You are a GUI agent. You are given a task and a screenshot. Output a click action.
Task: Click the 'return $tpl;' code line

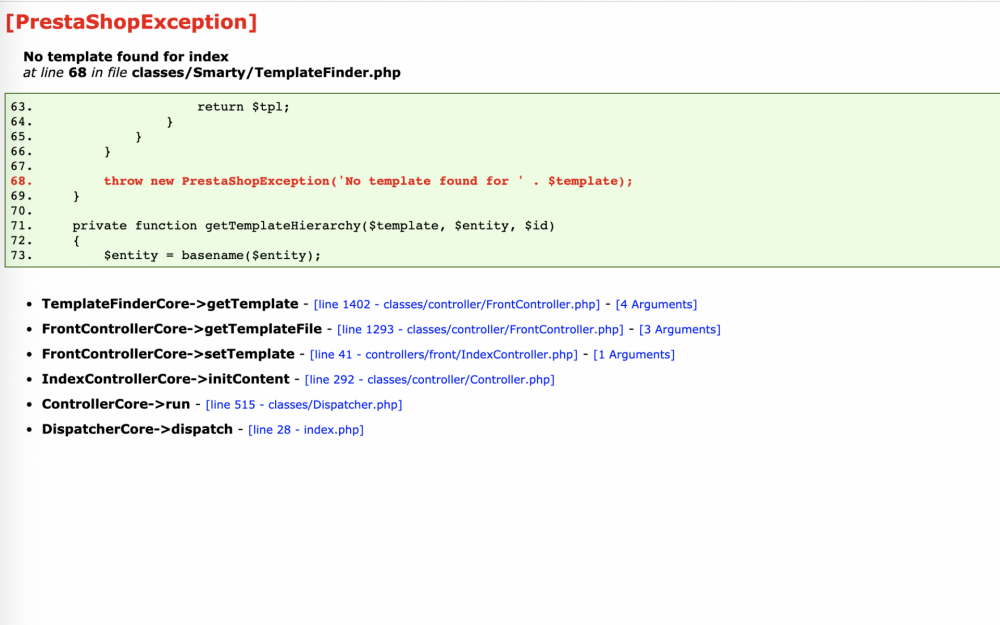[x=243, y=107]
